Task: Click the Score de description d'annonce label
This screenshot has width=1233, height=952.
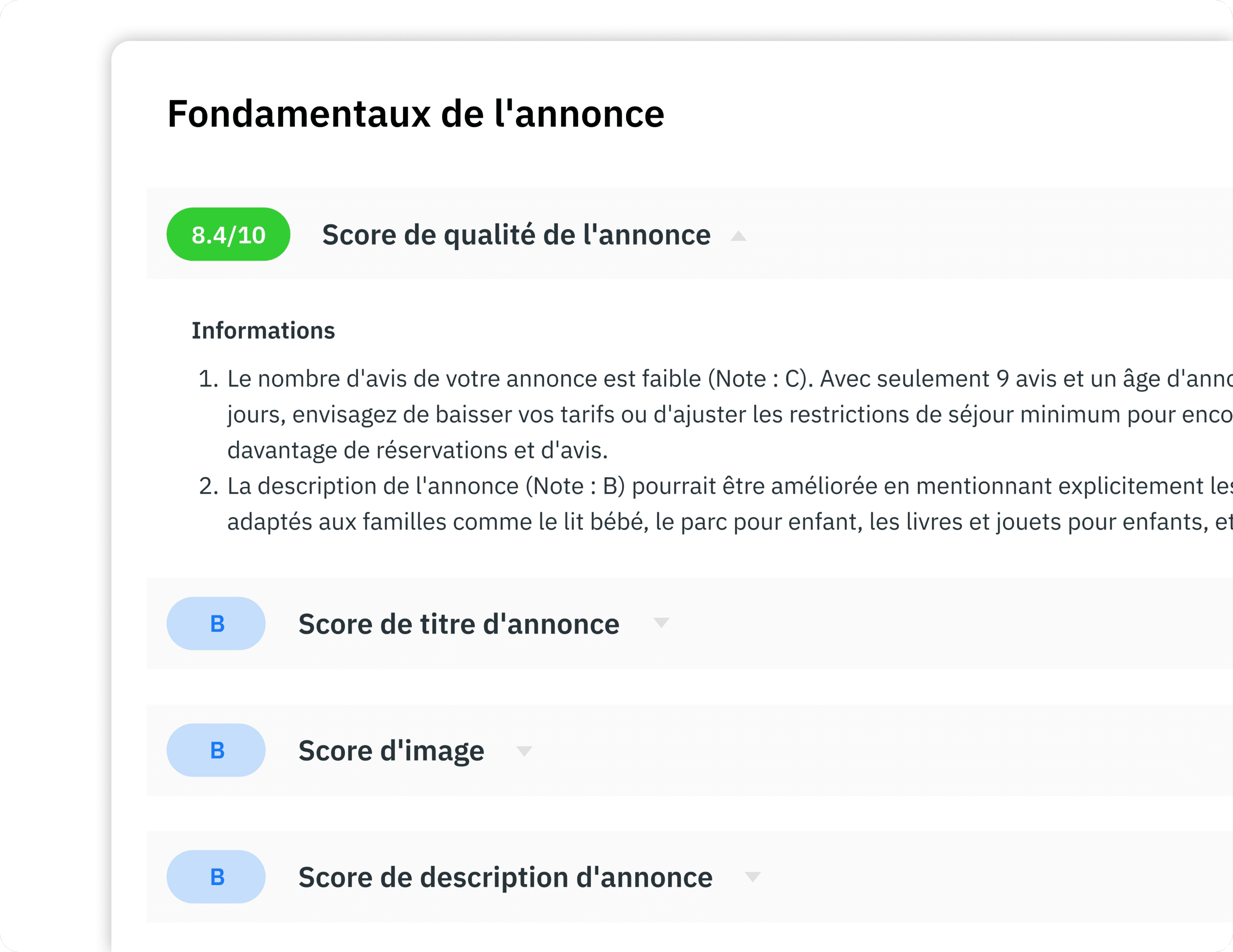Action: (505, 877)
